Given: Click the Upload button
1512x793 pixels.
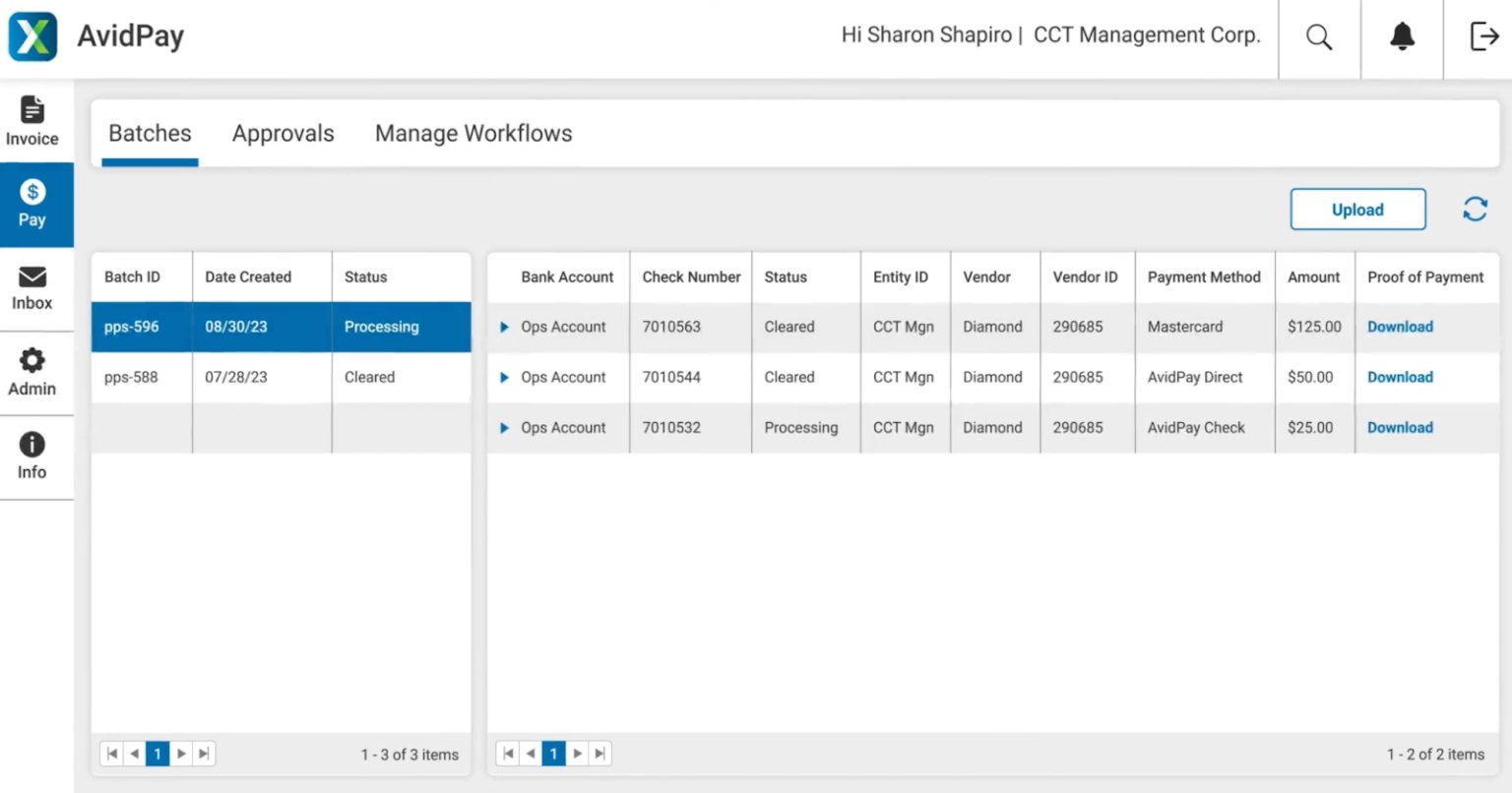Looking at the screenshot, I should point(1357,210).
